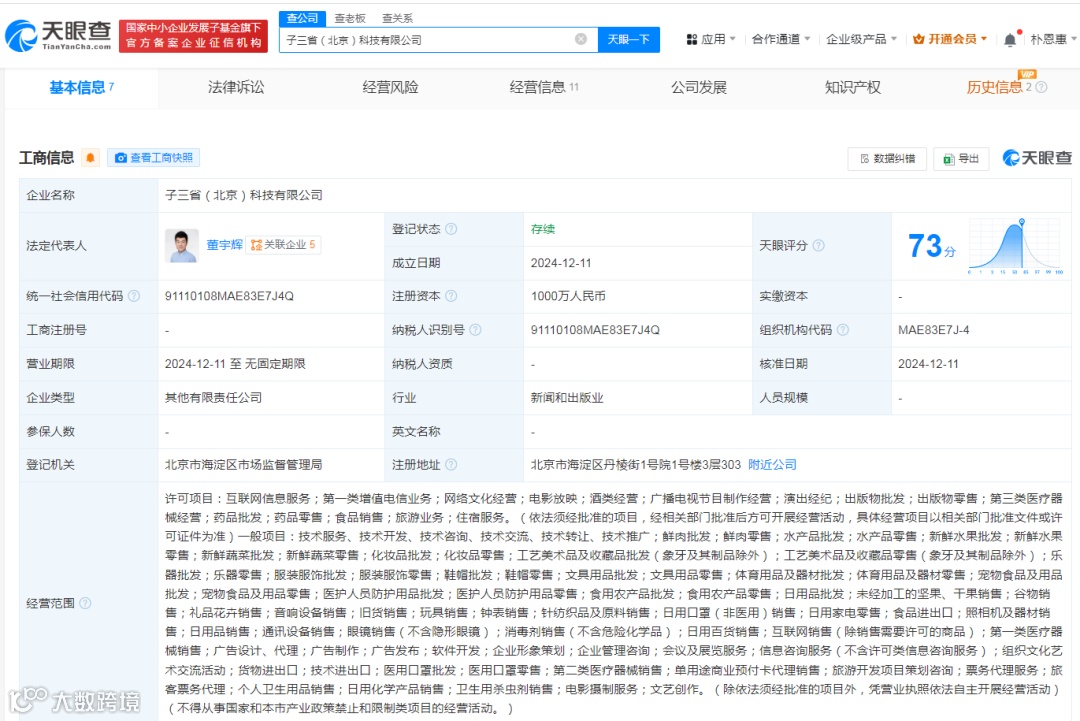Switch to 经营信息 tab
Screen dimensions: 1080x721
(543, 87)
